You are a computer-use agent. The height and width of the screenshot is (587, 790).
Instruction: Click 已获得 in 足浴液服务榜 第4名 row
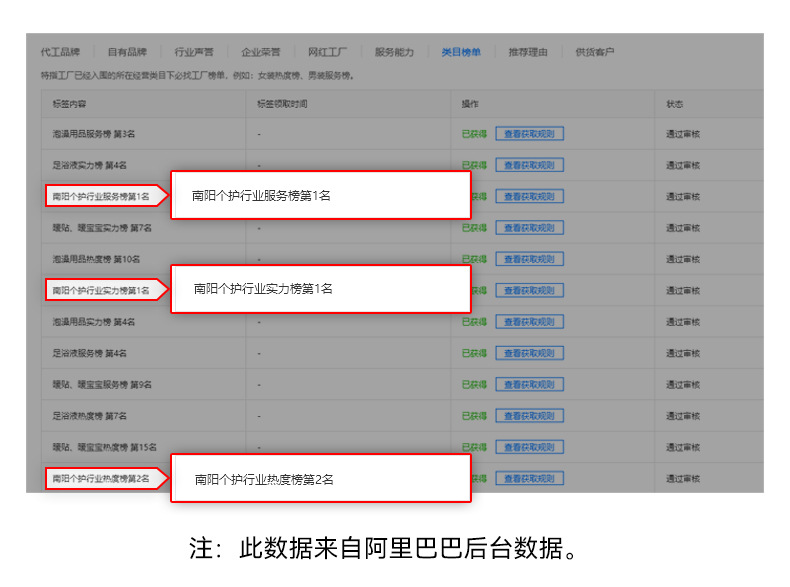click(474, 353)
